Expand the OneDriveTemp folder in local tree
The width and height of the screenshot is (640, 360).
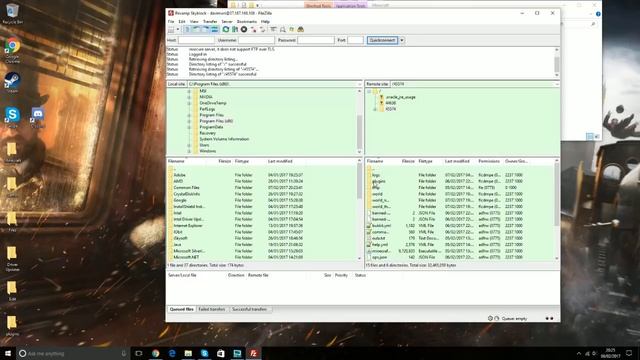point(189,103)
